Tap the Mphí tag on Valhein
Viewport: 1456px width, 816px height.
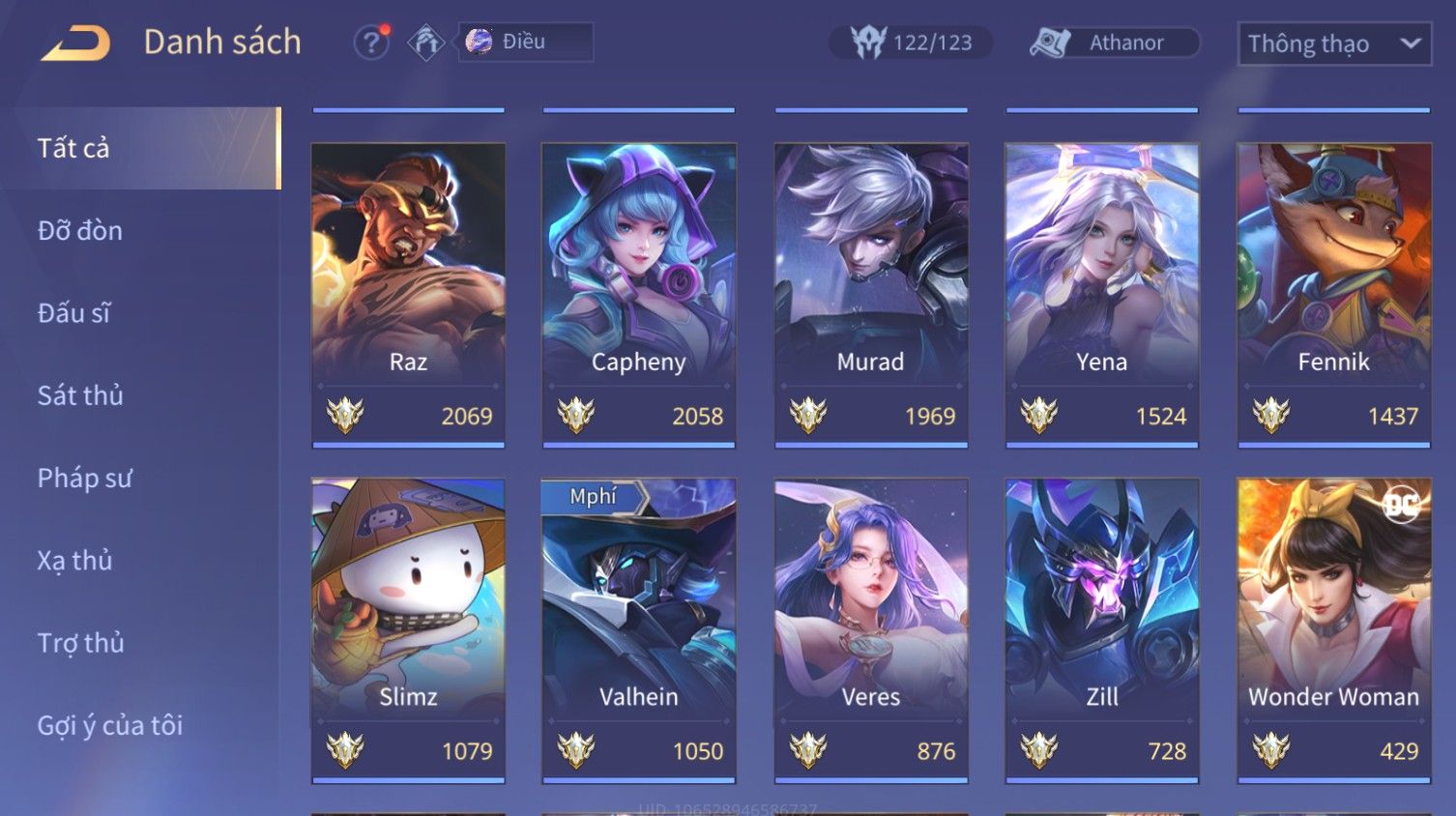pos(594,497)
